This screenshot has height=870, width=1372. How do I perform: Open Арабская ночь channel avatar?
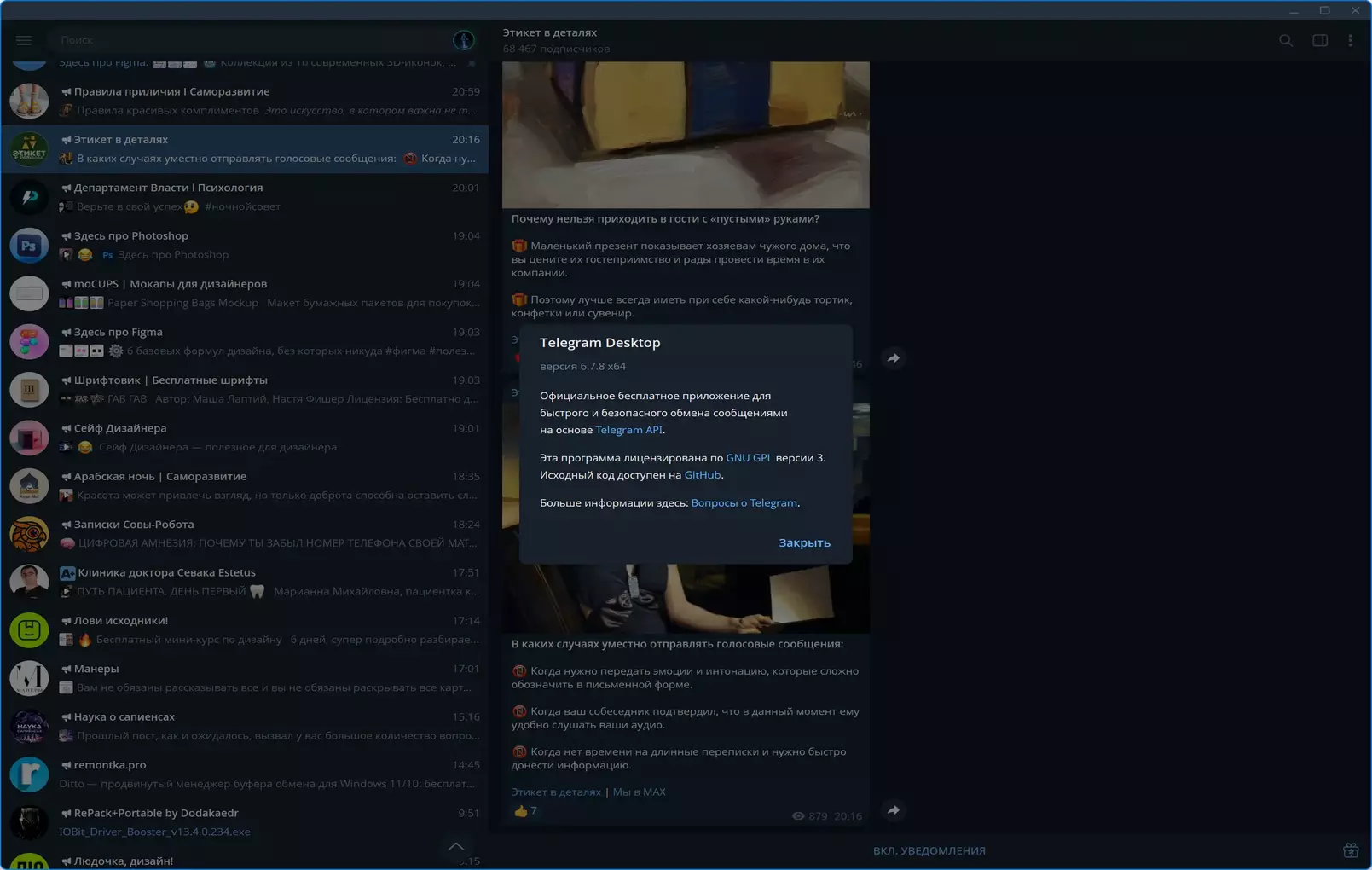click(29, 486)
